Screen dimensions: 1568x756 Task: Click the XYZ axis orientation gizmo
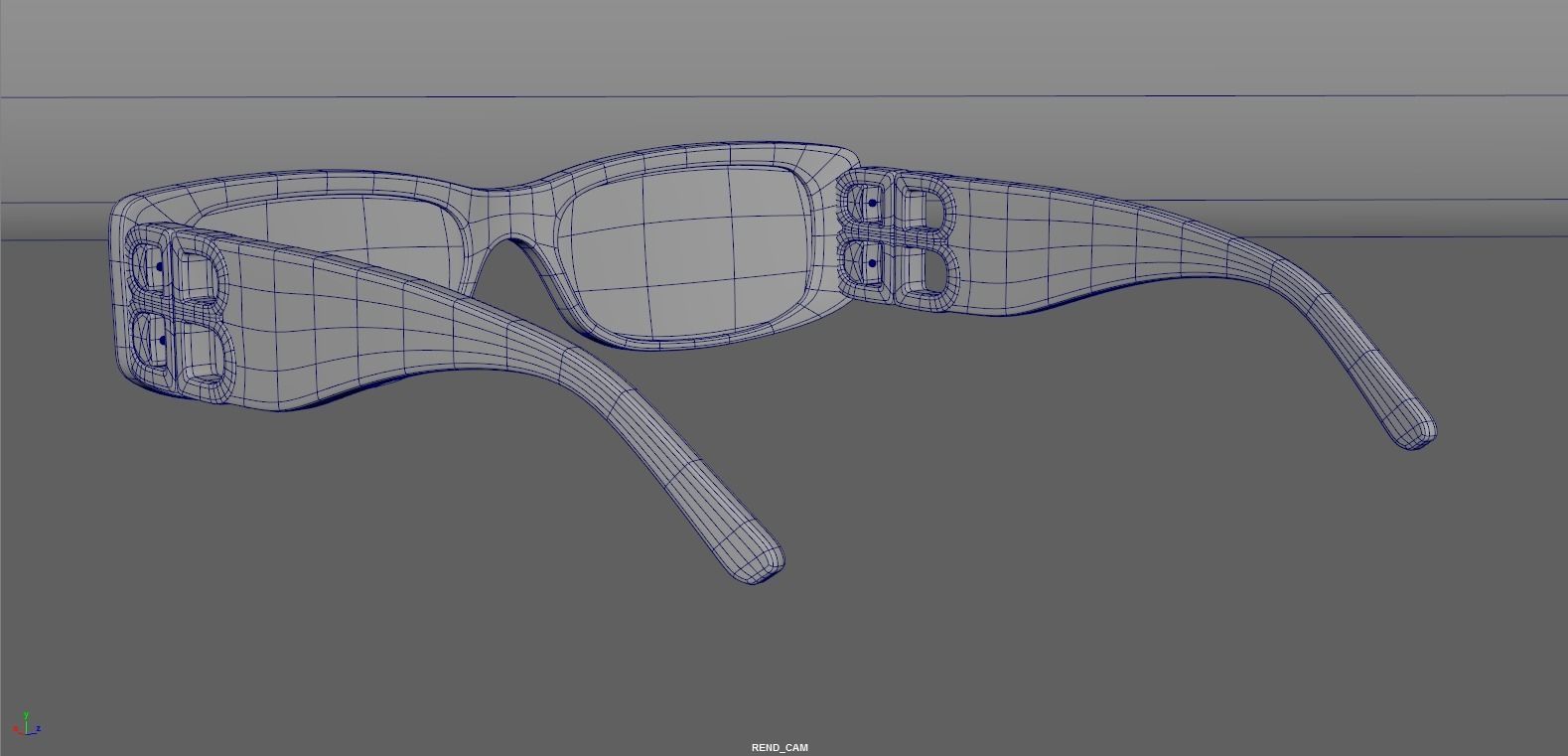27,724
